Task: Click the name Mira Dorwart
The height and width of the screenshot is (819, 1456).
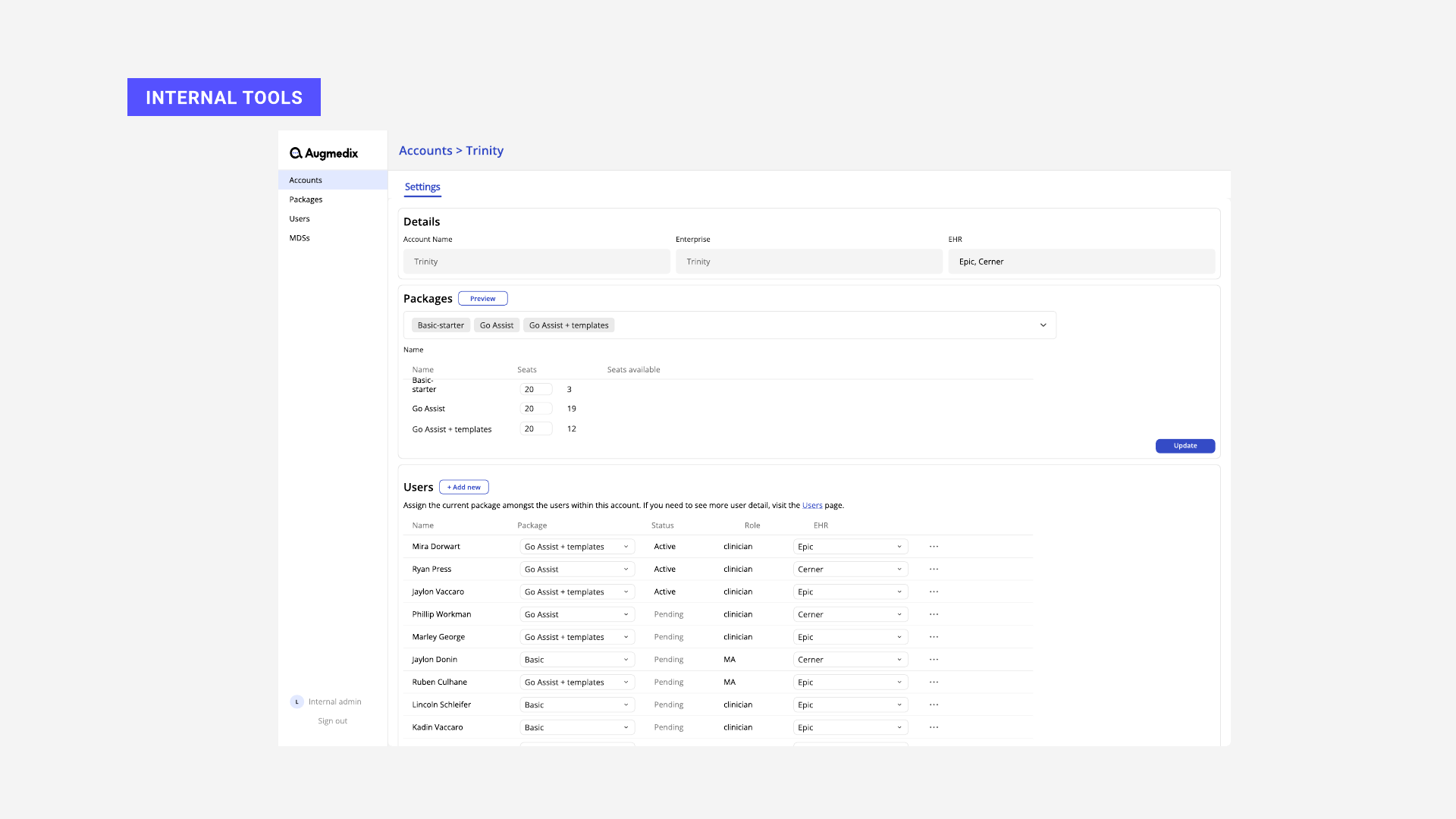Action: coord(436,547)
